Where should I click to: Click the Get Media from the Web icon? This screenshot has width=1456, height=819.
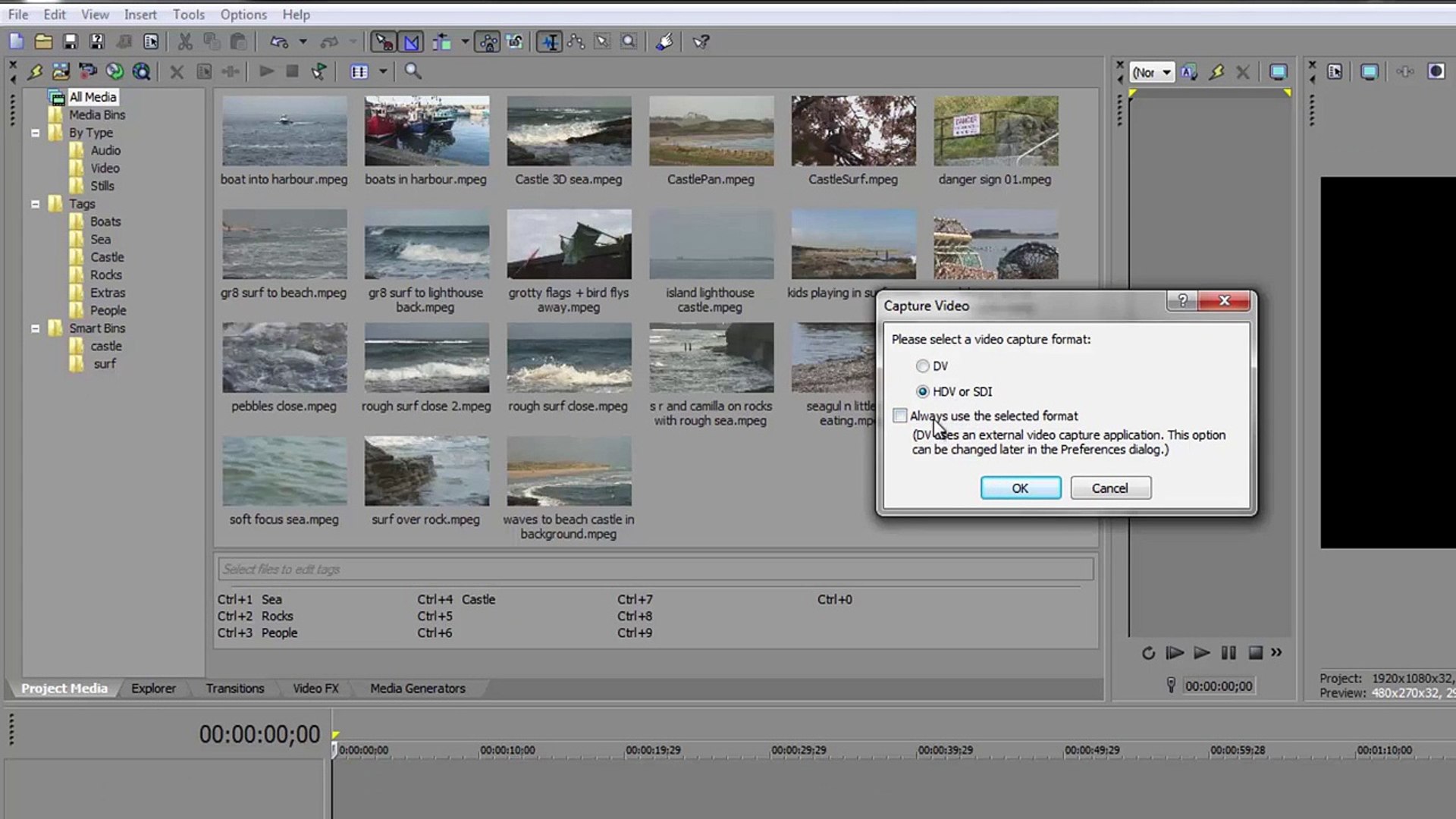point(142,71)
